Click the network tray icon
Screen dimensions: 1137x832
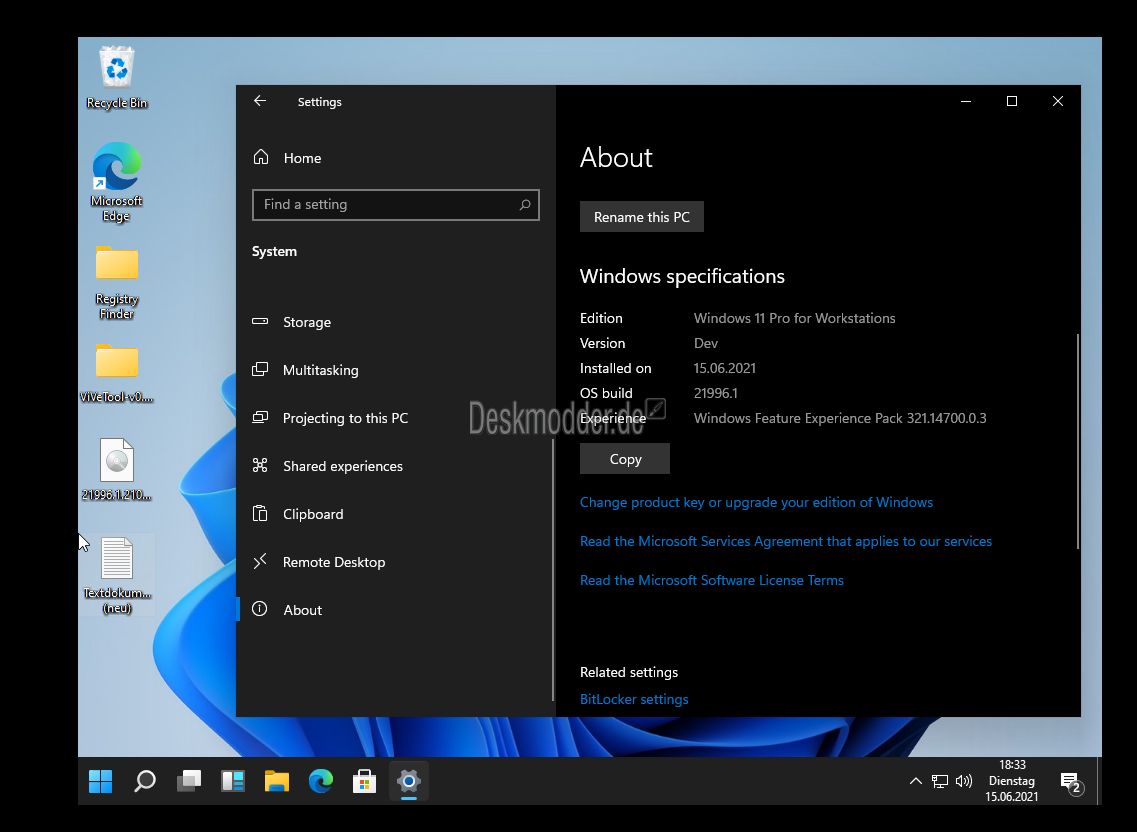[940, 781]
